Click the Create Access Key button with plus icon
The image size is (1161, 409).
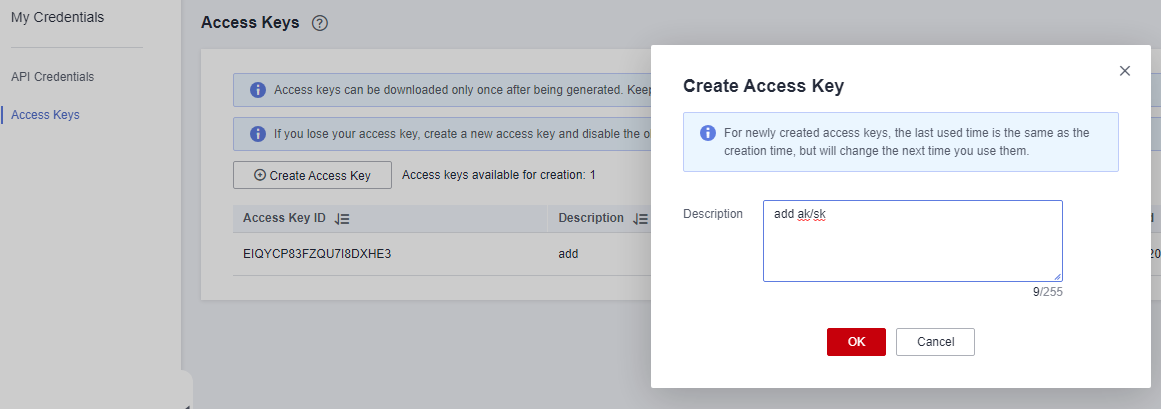tap(312, 176)
